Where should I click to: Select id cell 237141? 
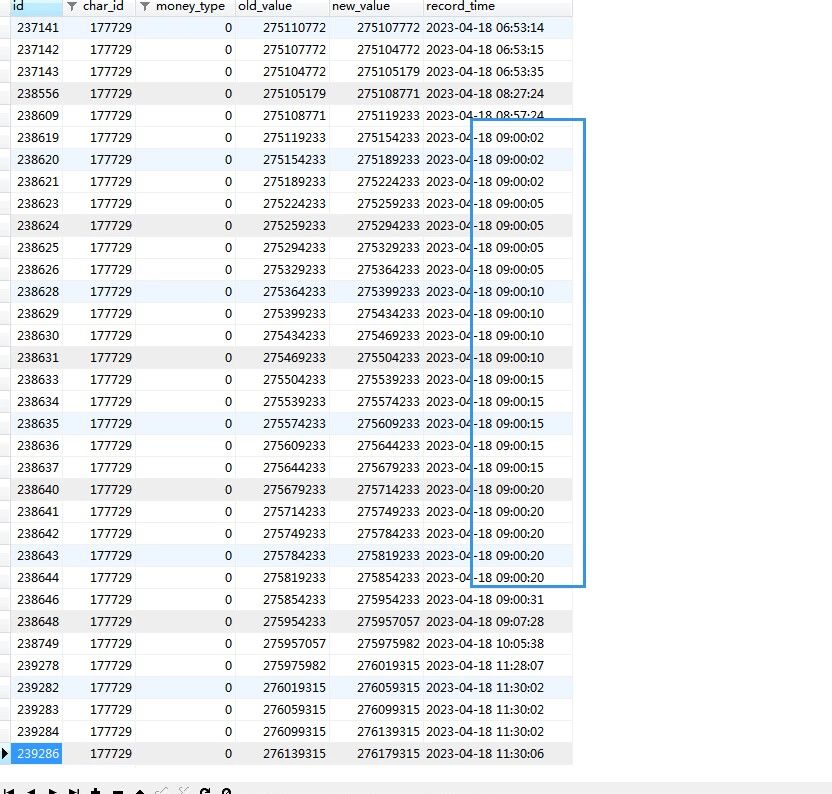point(38,28)
